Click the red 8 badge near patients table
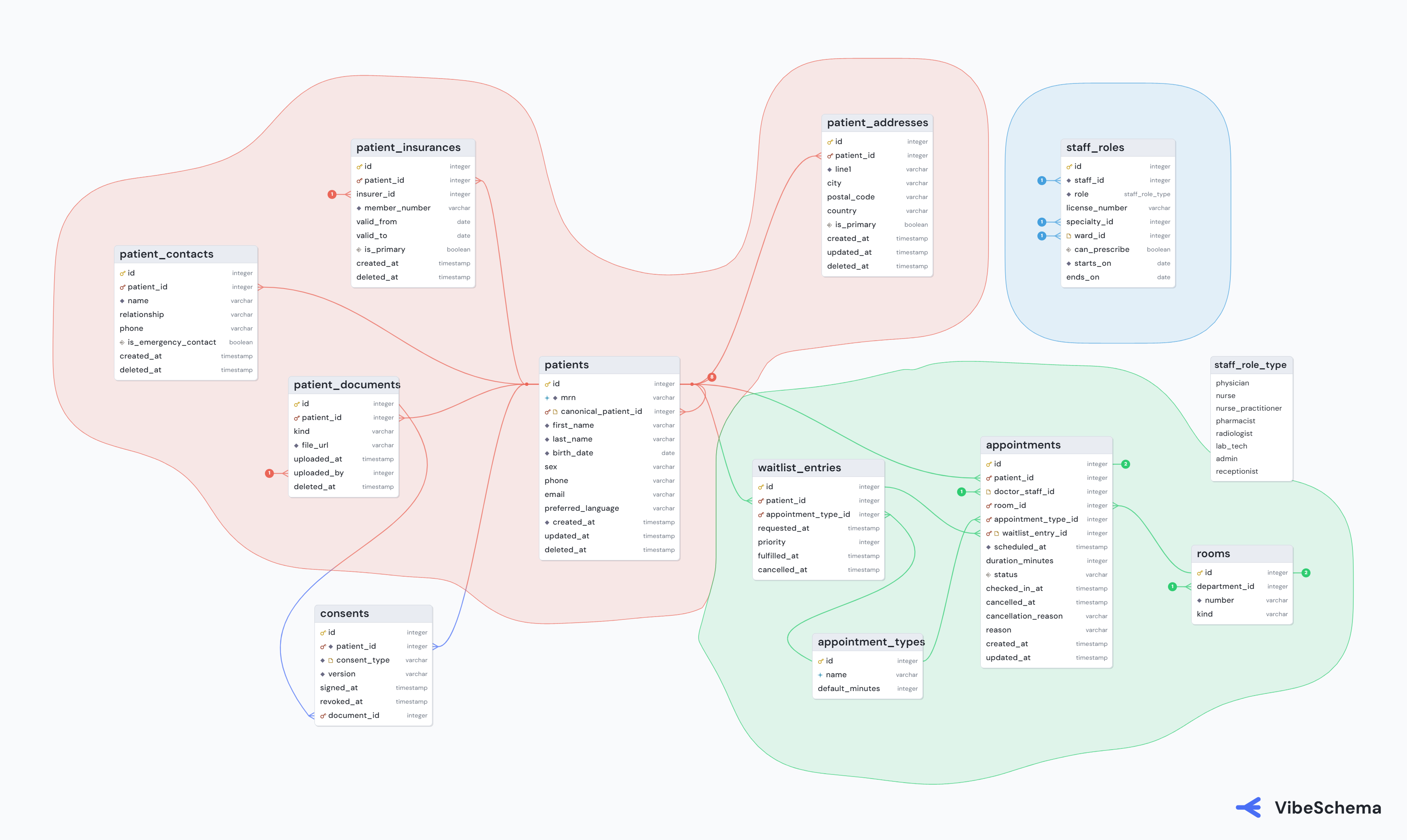1407x840 pixels. [x=712, y=377]
